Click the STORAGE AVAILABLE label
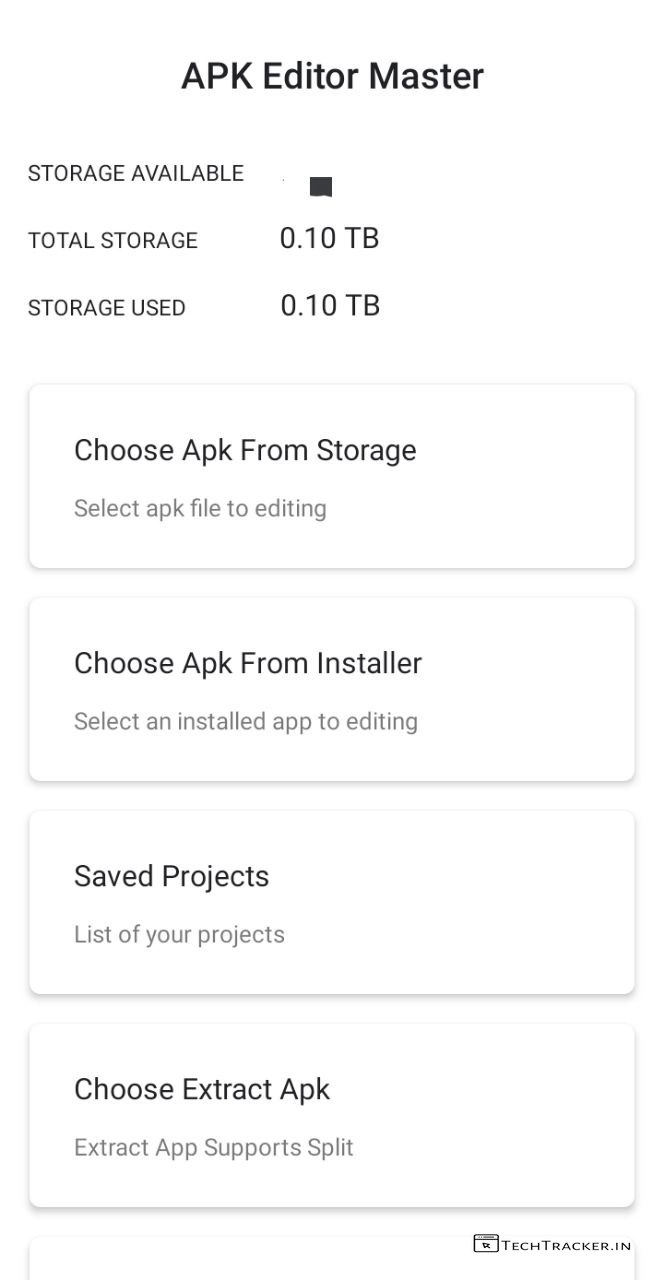Image resolution: width=664 pixels, height=1280 pixels. click(x=136, y=173)
